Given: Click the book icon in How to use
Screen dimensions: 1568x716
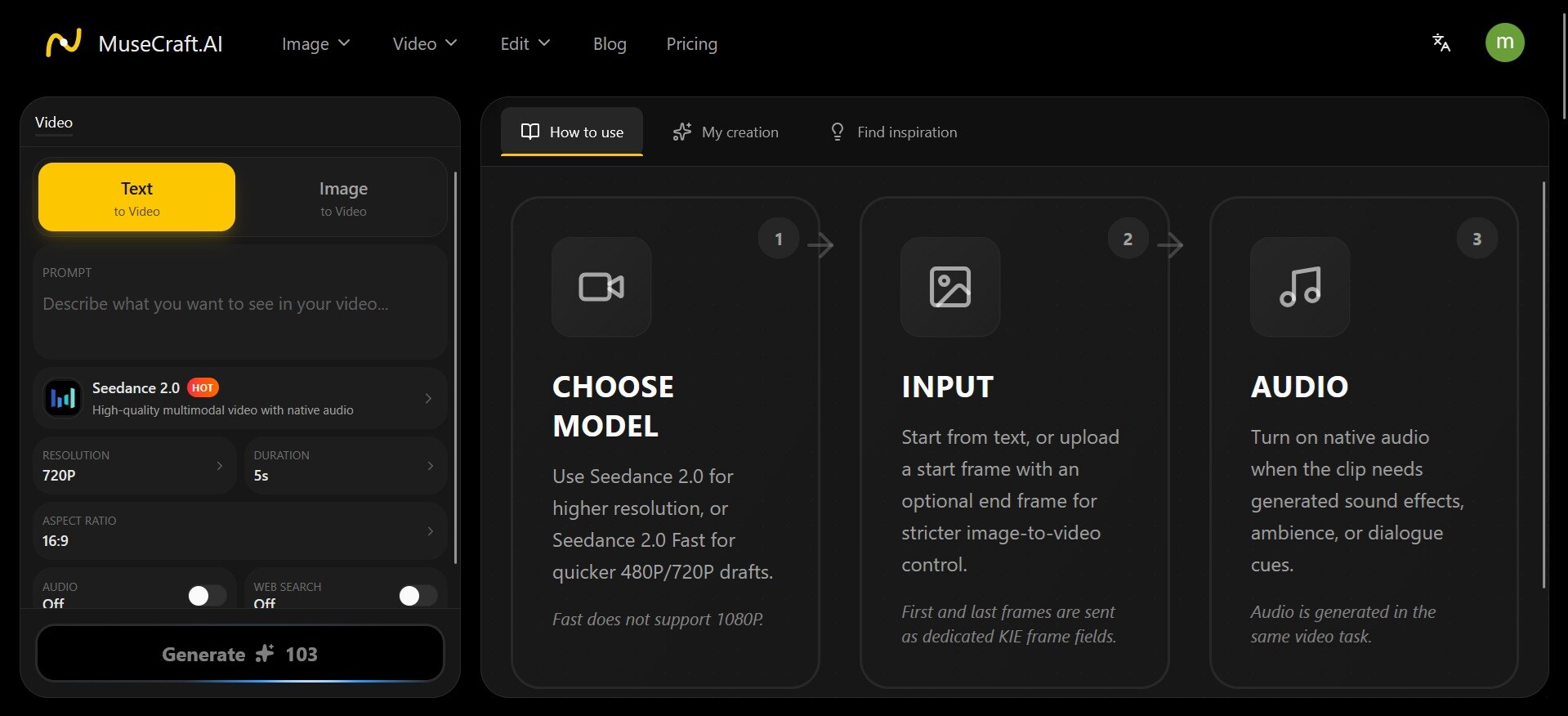Looking at the screenshot, I should coord(530,132).
